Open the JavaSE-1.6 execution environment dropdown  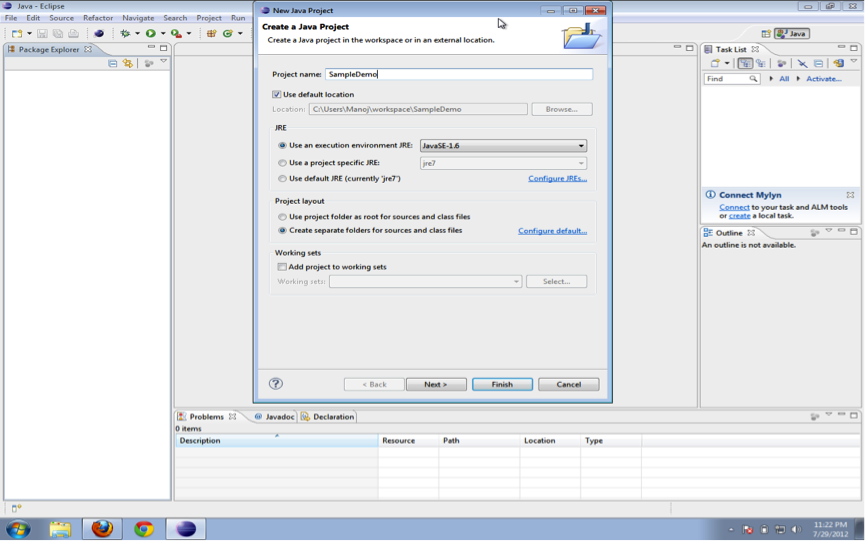503,146
